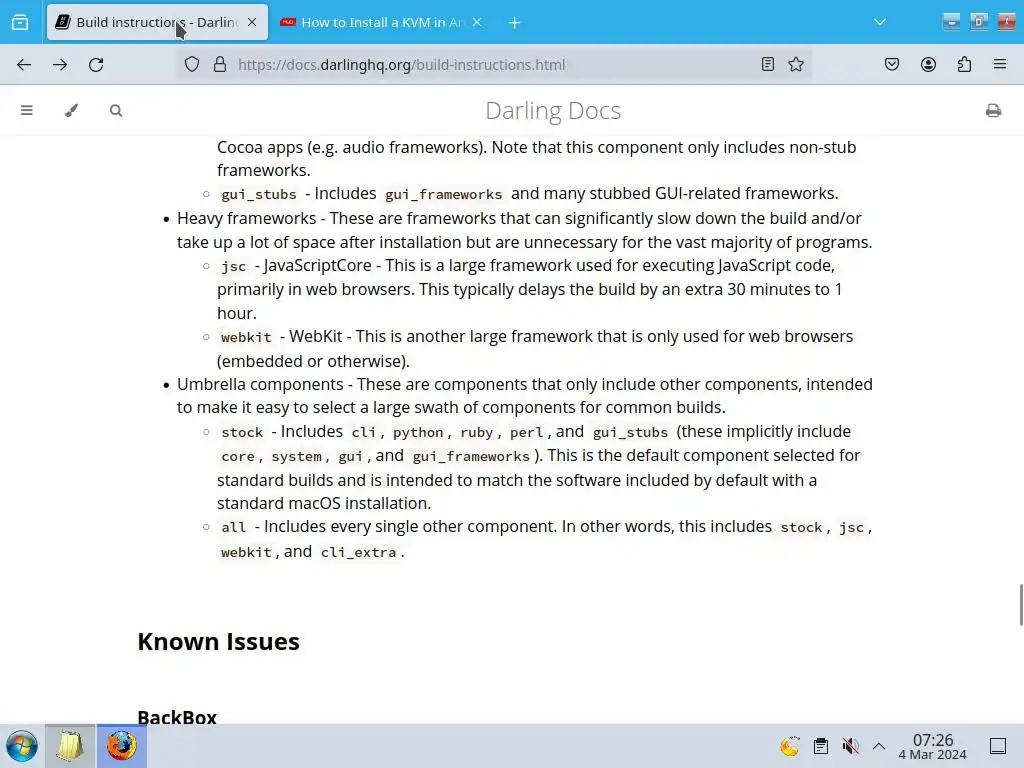Change docs theme with paintbrush icon
The width and height of the screenshot is (1024, 768).
pyautogui.click(x=71, y=110)
